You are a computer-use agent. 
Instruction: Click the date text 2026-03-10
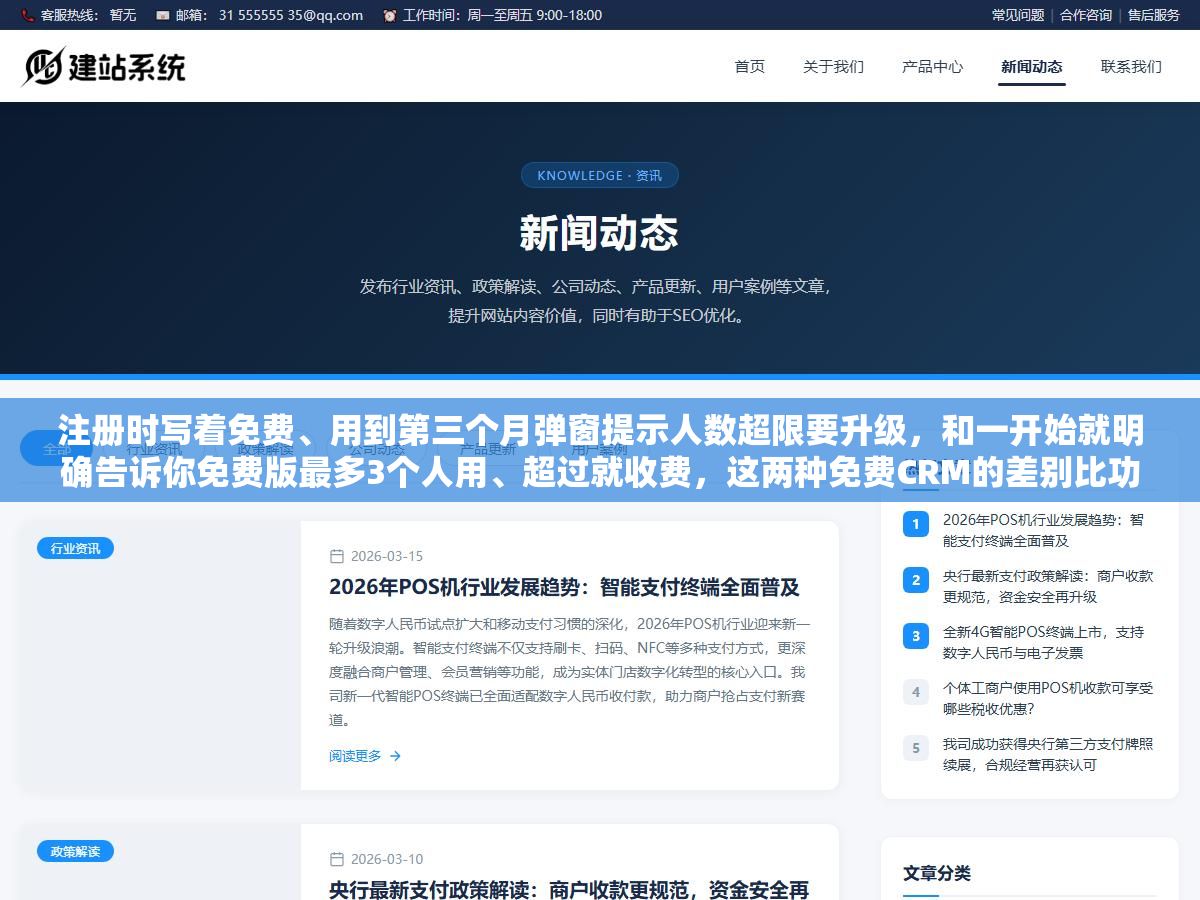386,859
